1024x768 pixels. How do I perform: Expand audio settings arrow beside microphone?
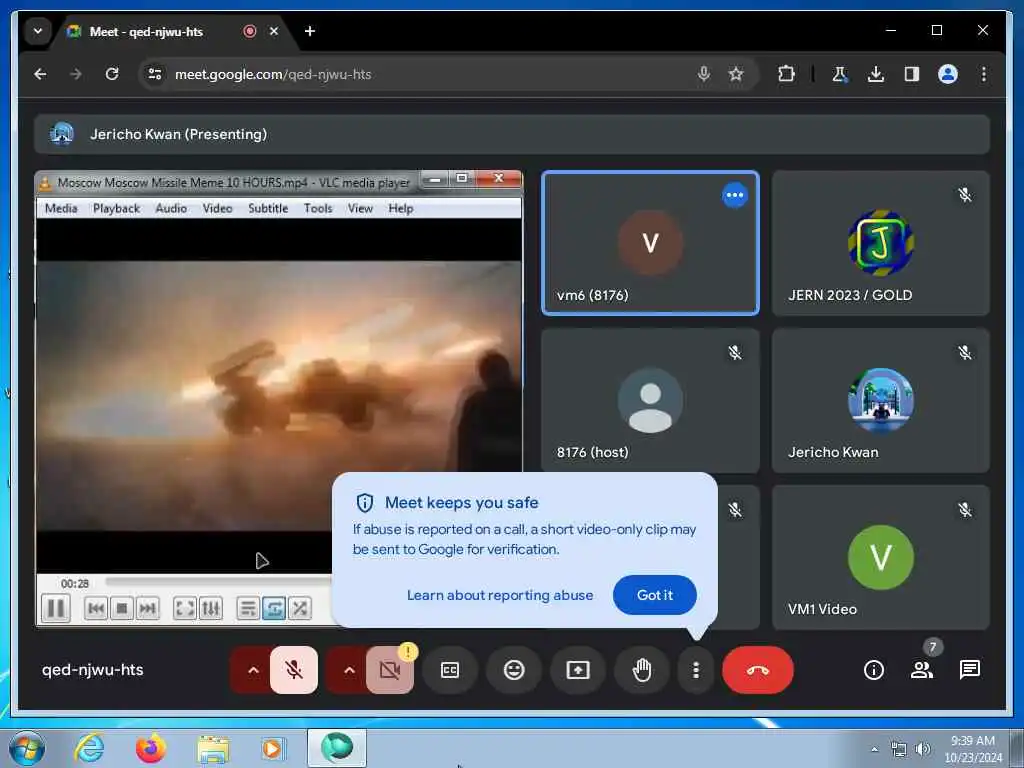pos(253,670)
